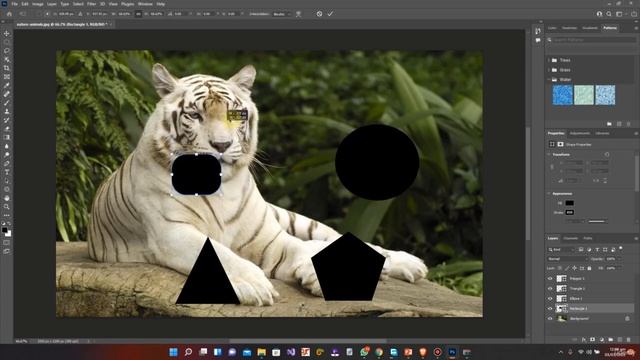This screenshot has height=360, width=640.
Task: Open Windows Start button on taskbar
Action: [173, 352]
